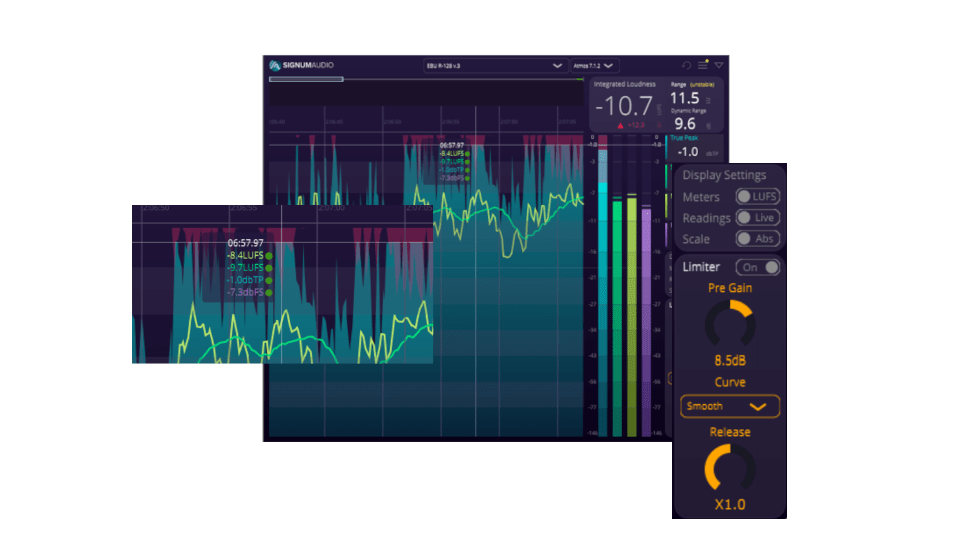The width and height of the screenshot is (960, 540).
Task: Toggle the Meters LUFS switch
Action: point(757,197)
